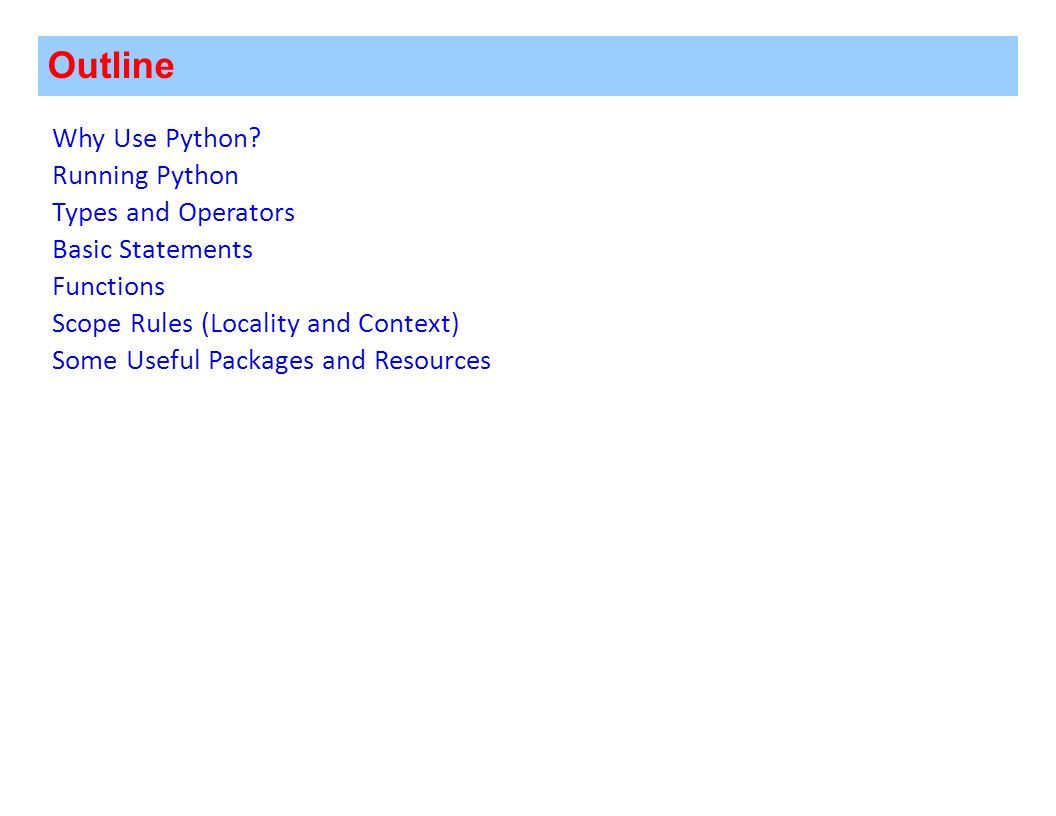The image size is (1056, 816).
Task: Click the 'Basic Statements' outline entry
Action: tap(153, 249)
